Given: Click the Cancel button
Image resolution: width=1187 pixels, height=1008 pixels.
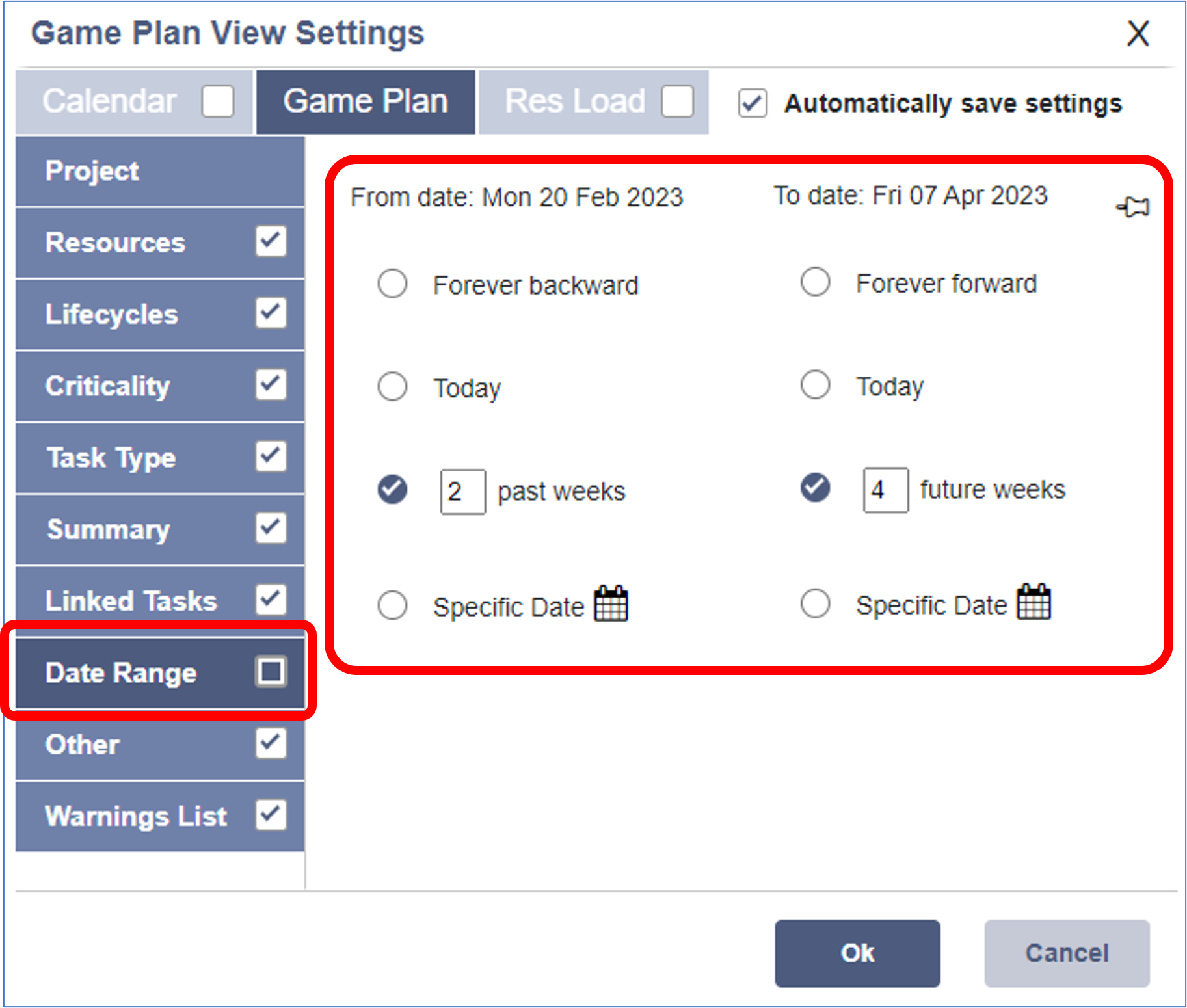Looking at the screenshot, I should (x=1067, y=953).
